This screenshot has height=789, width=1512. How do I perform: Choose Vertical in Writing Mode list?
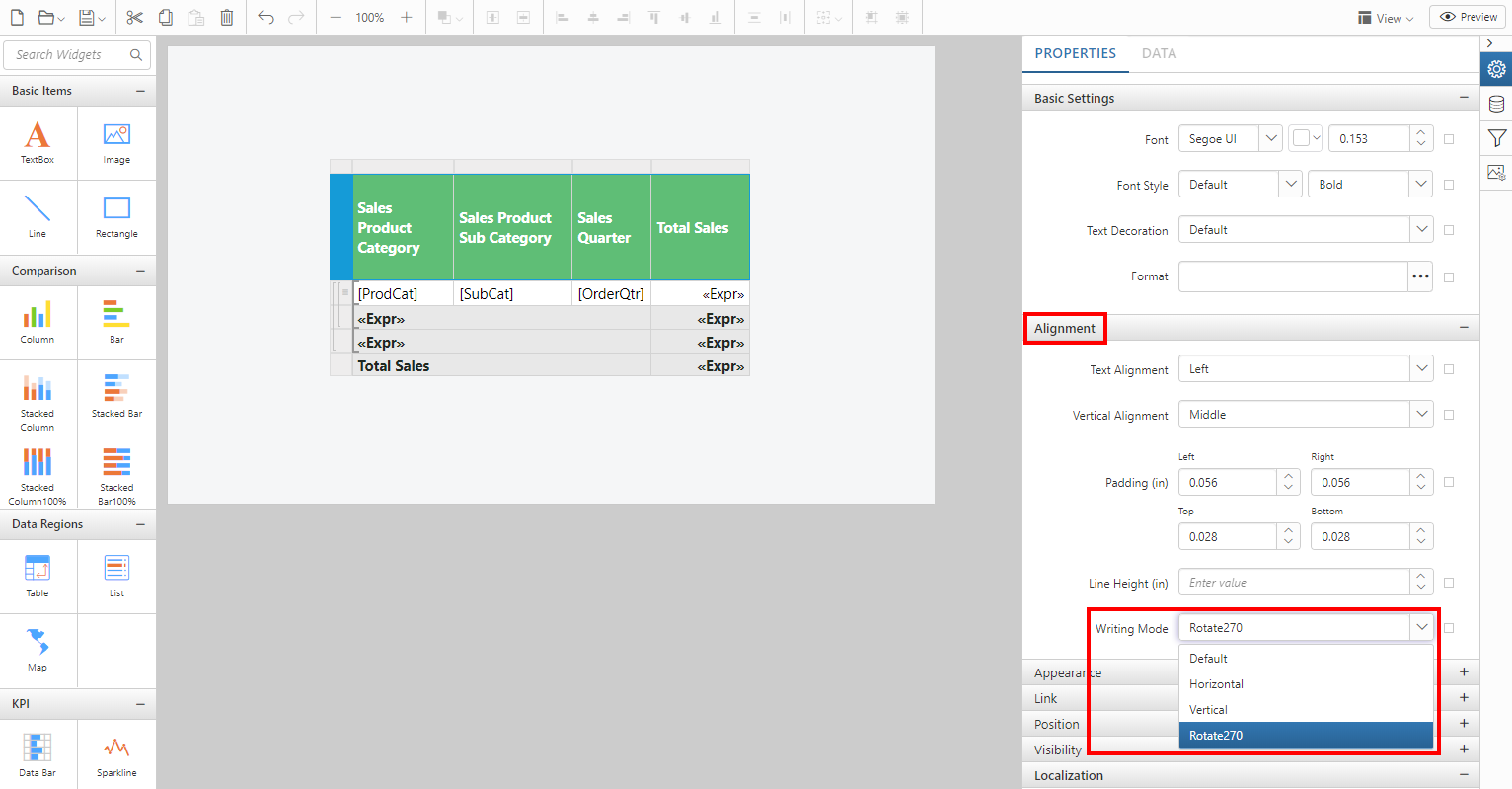coord(1306,710)
